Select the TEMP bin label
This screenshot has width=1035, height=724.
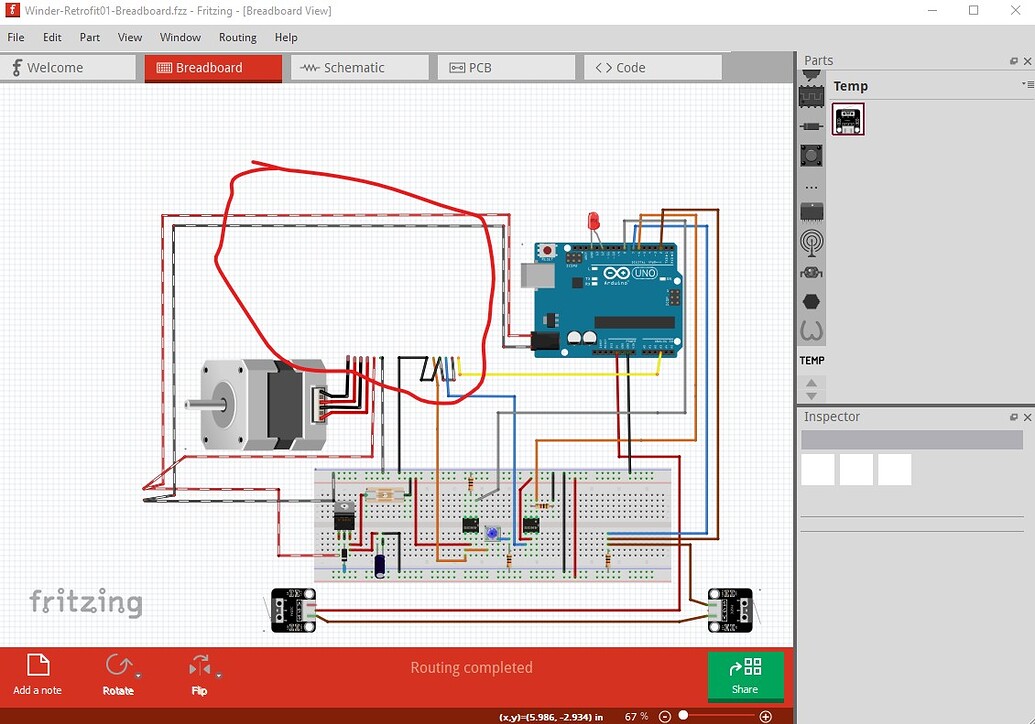pos(812,360)
